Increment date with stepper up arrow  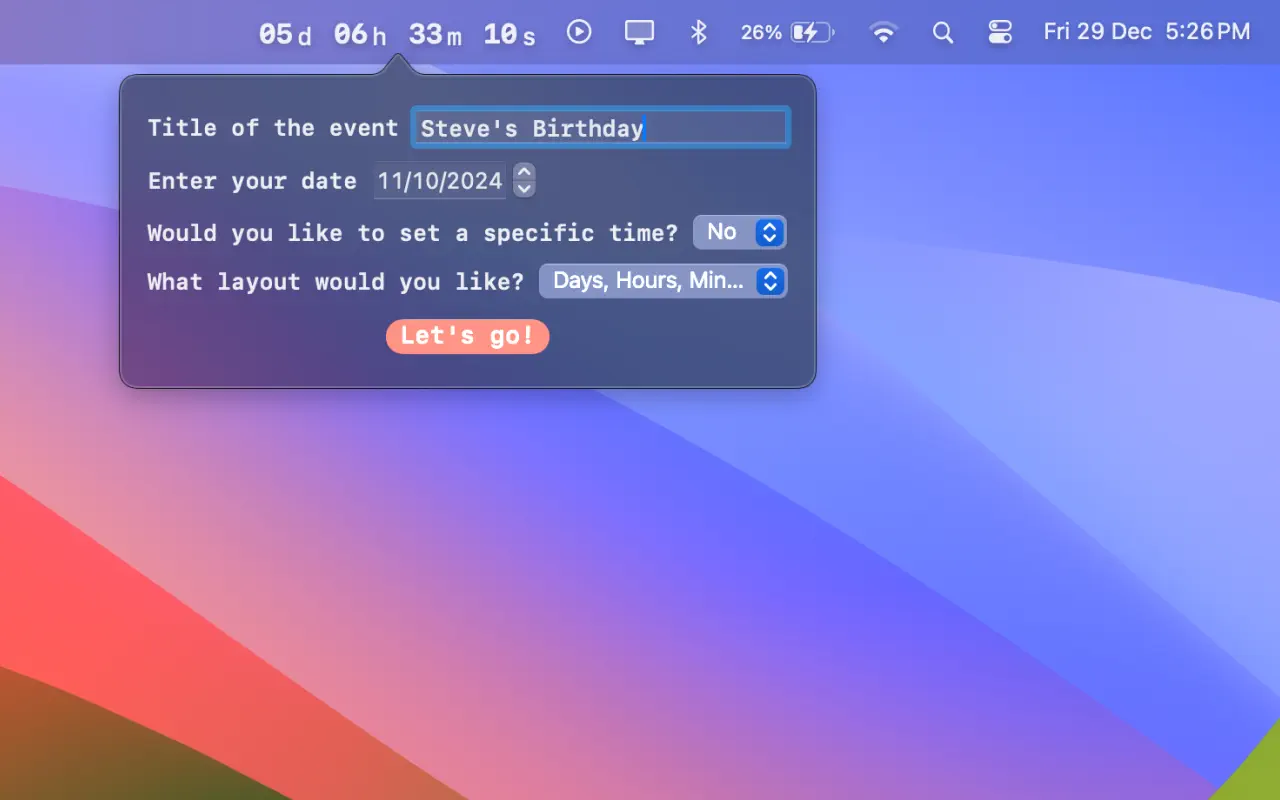point(524,173)
